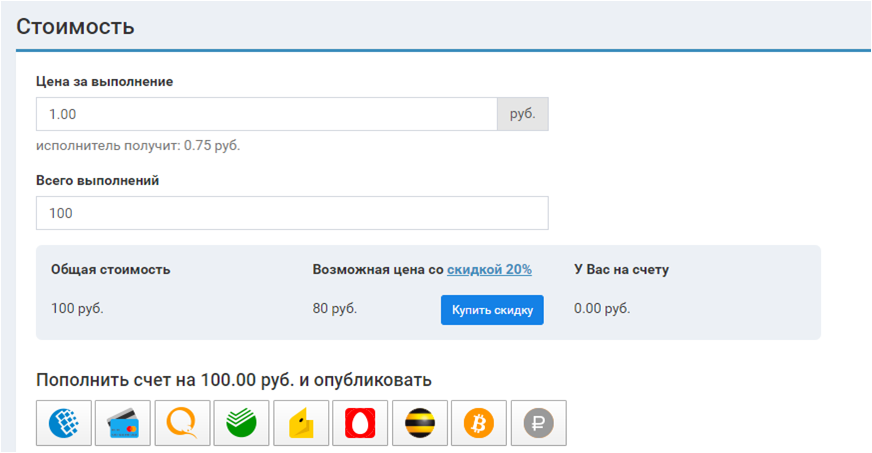Click the 'Стоимость' section heading
The height and width of the screenshot is (453, 872).
(x=75, y=27)
